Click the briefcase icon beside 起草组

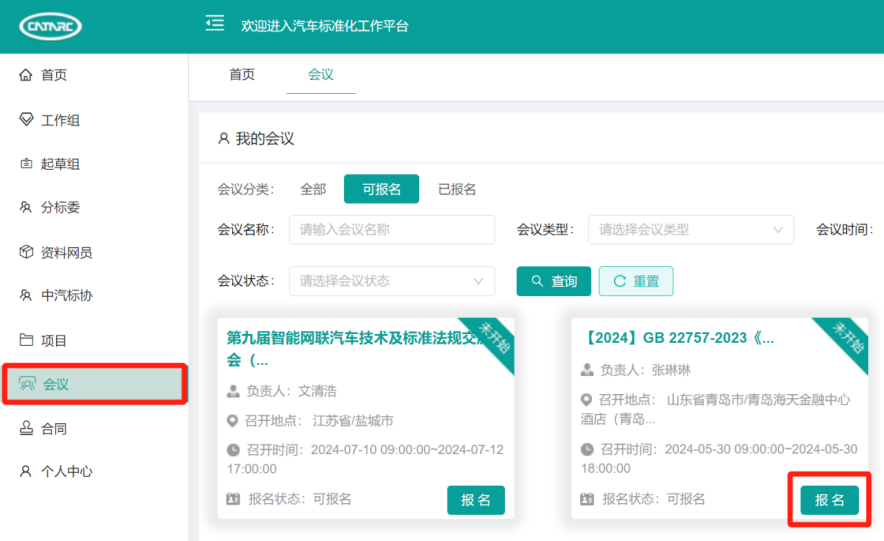(x=26, y=163)
